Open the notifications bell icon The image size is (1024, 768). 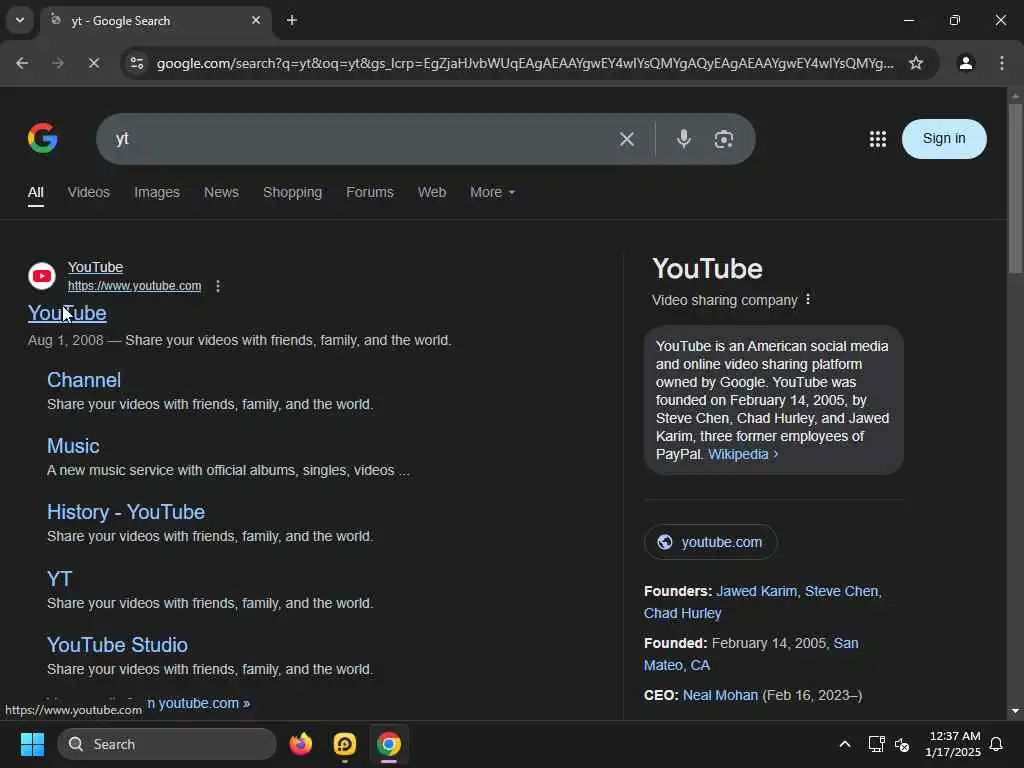coord(997,744)
